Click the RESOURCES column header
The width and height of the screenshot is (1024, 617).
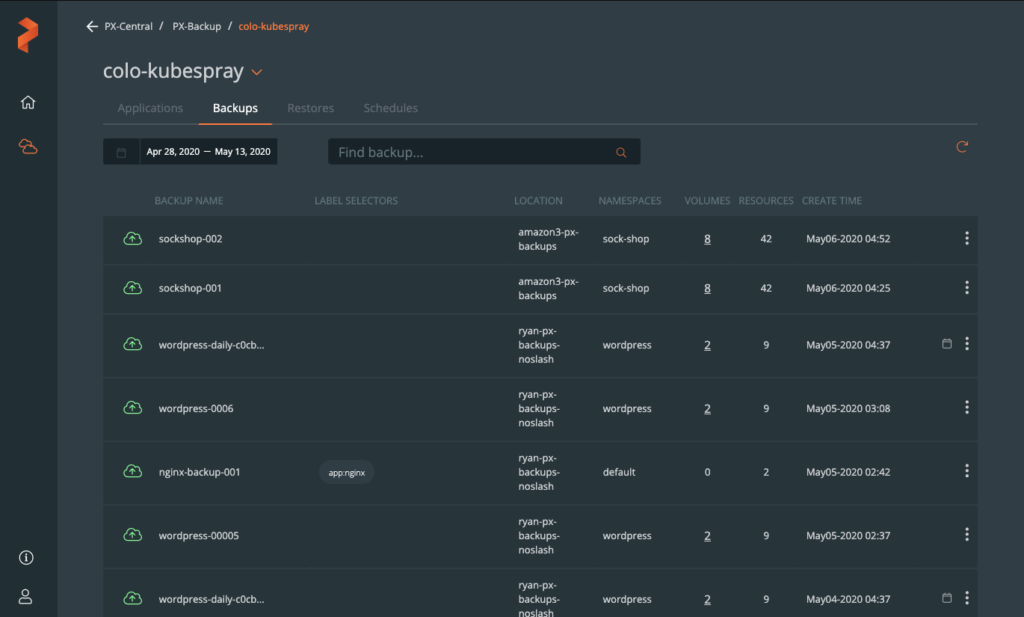tap(766, 201)
